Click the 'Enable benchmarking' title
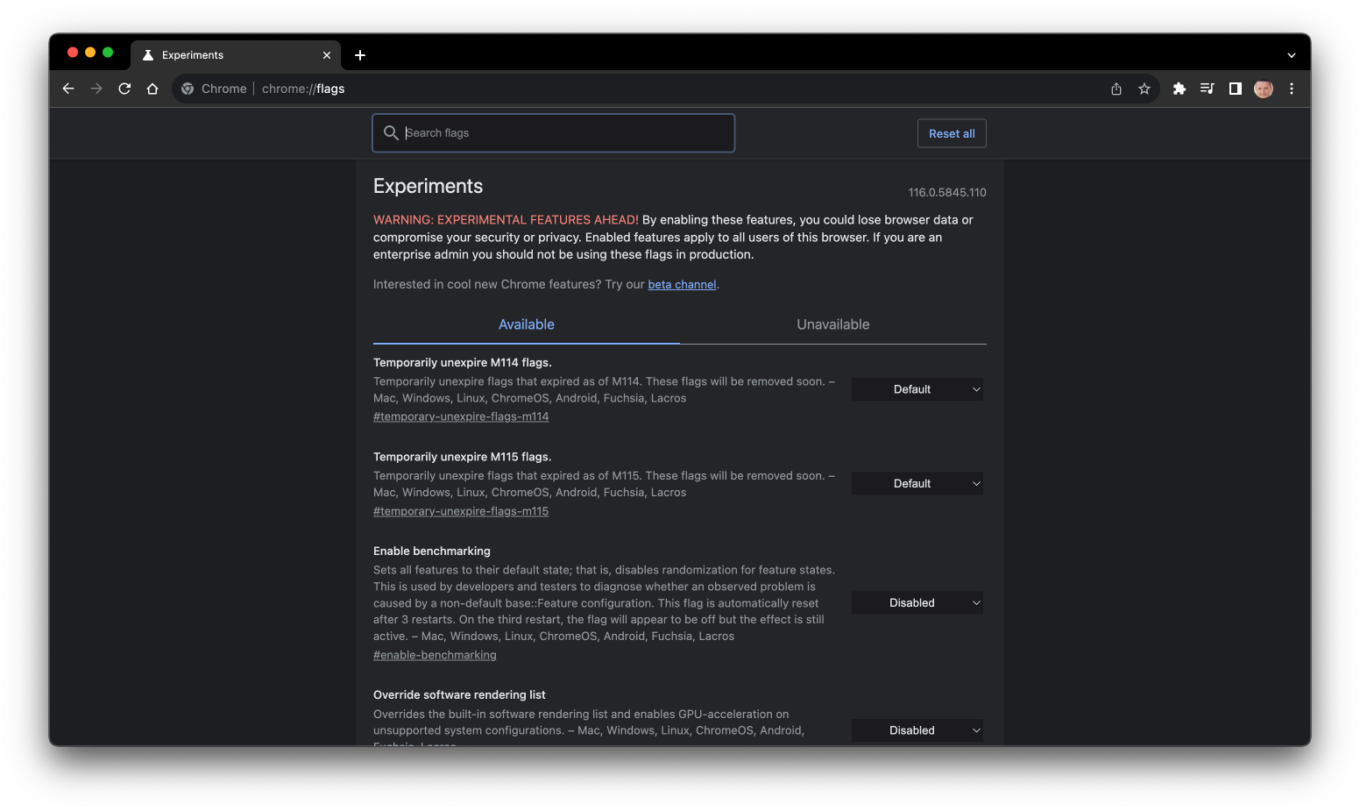 (x=432, y=551)
